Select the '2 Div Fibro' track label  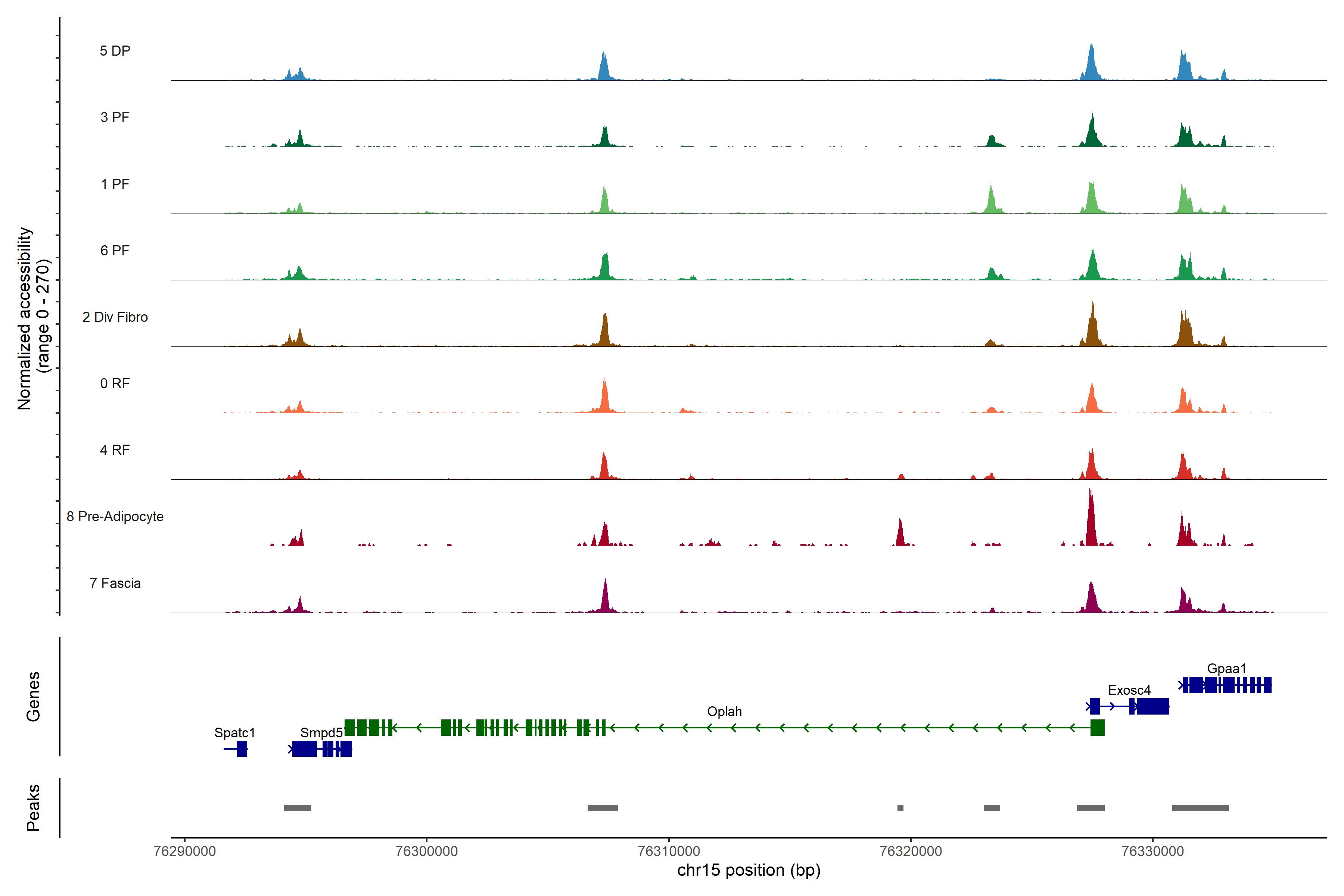(115, 317)
